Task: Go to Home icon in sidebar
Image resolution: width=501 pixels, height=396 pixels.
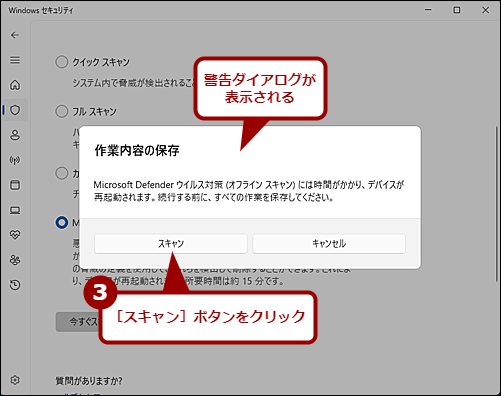Action: (15, 85)
